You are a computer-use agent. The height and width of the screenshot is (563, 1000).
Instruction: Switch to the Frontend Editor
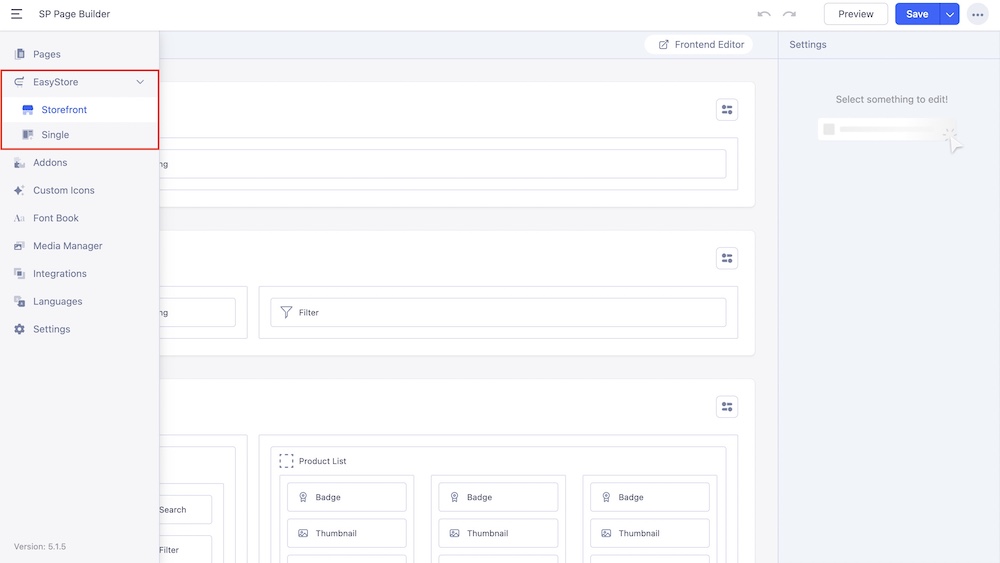click(x=700, y=45)
